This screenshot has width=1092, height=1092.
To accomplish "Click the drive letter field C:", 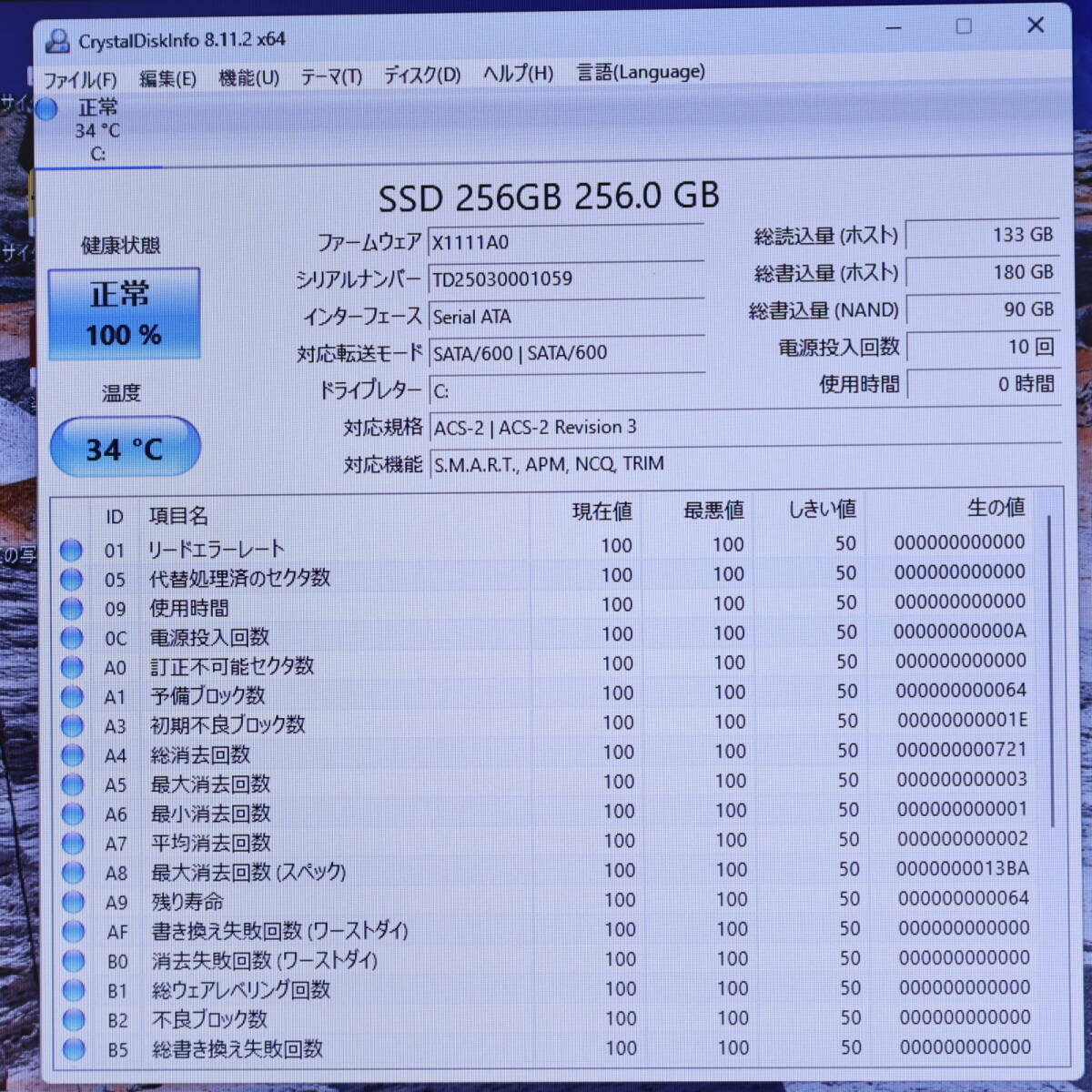I will coord(566,390).
